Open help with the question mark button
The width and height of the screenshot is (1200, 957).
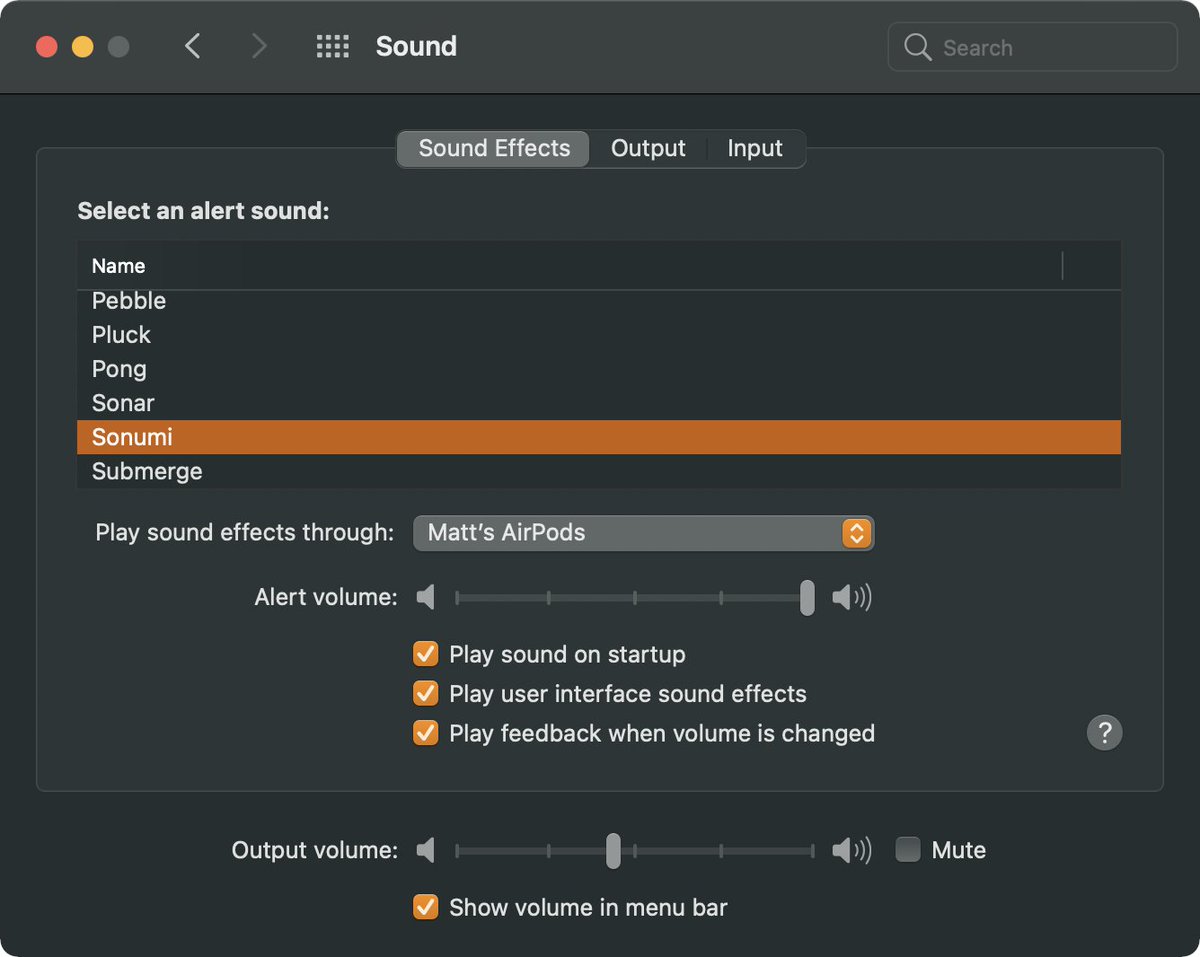pyautogui.click(x=1104, y=733)
